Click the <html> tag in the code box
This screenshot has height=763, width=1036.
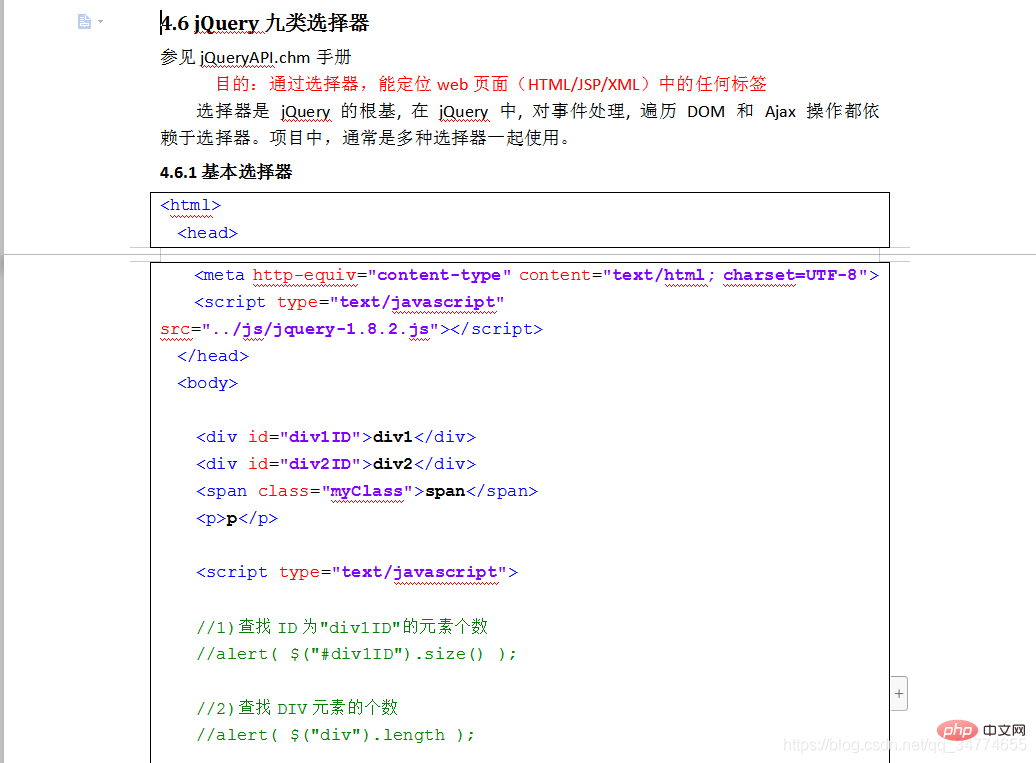point(190,205)
